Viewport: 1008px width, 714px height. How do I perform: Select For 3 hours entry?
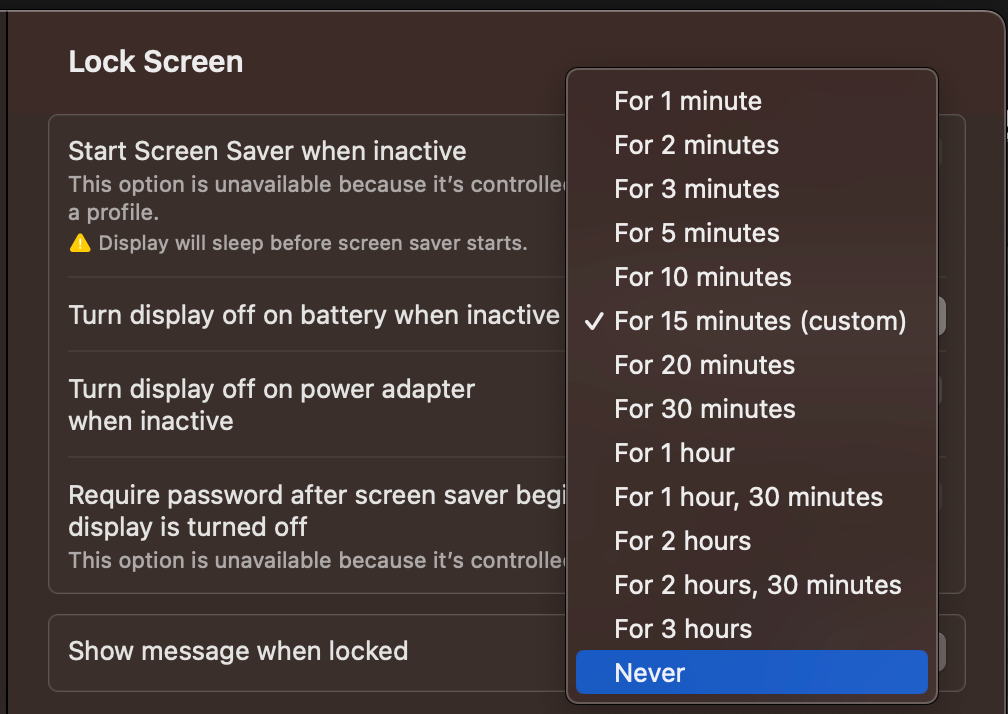tap(752, 629)
